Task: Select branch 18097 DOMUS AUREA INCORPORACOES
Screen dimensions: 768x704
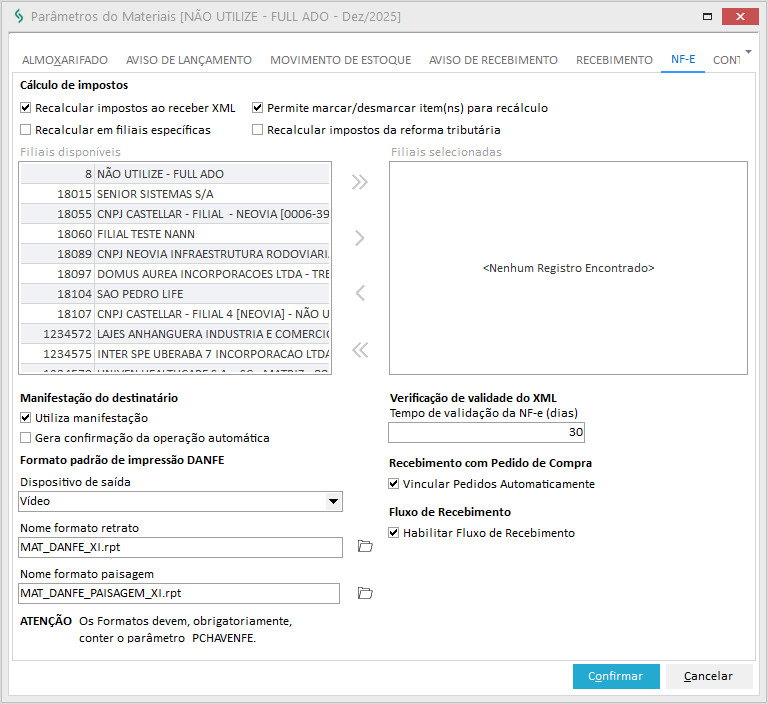Action: (x=175, y=274)
